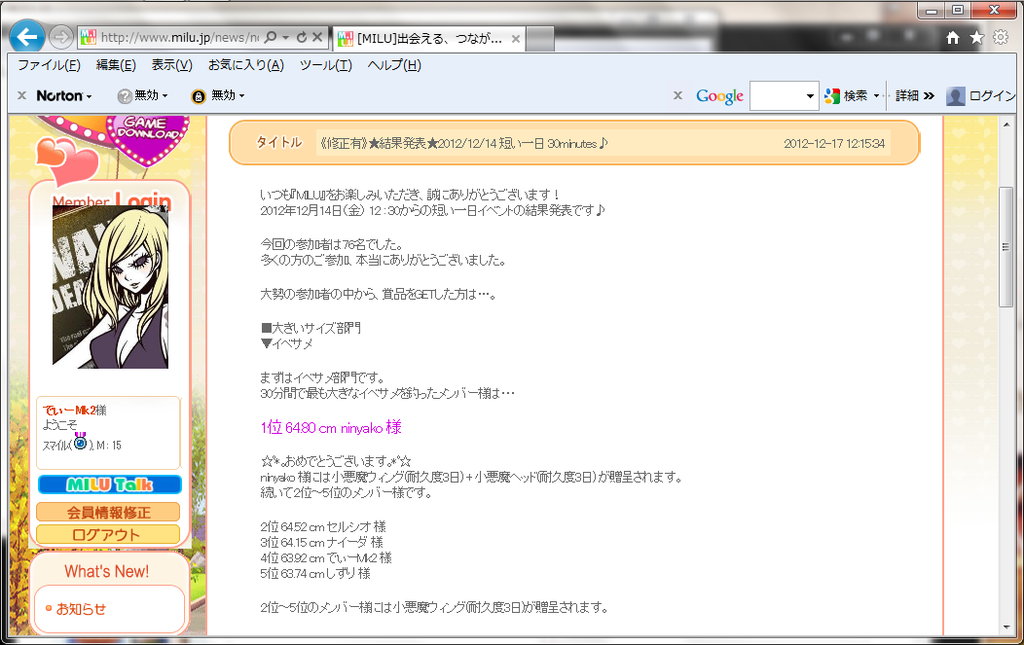Screen dimensions: 1024x645
Task: Open the お気に入り(A) menu
Action: point(246,65)
